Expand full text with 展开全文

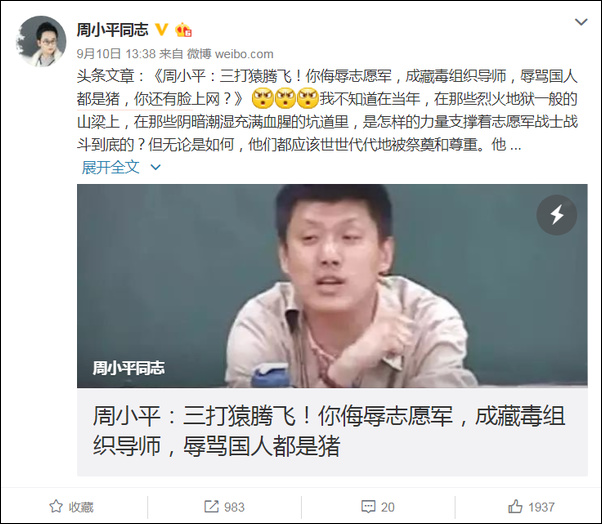tap(111, 167)
